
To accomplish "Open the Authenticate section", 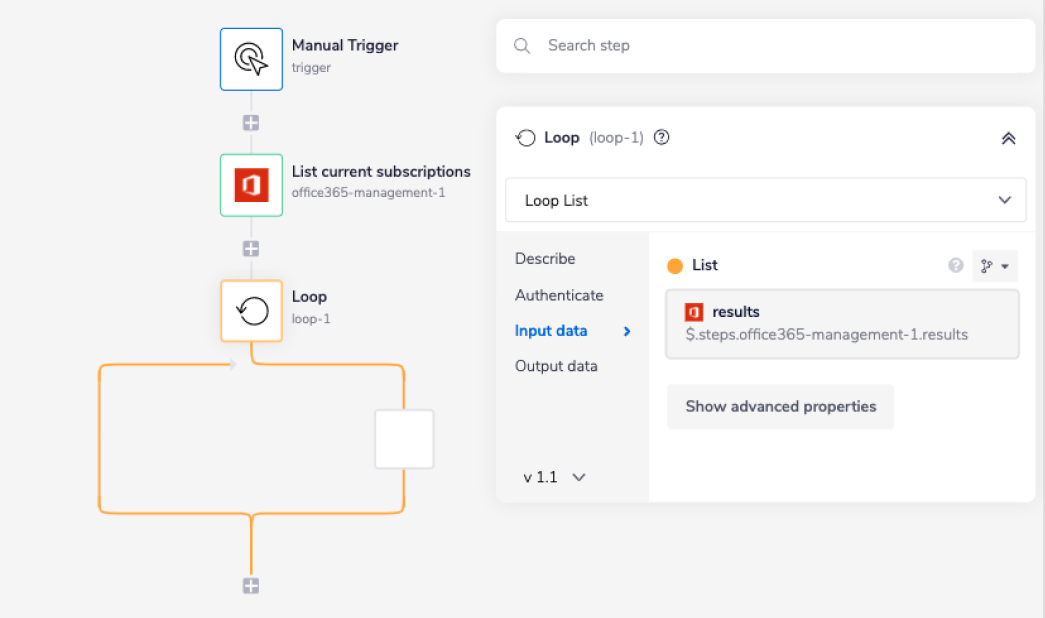I will click(559, 295).
